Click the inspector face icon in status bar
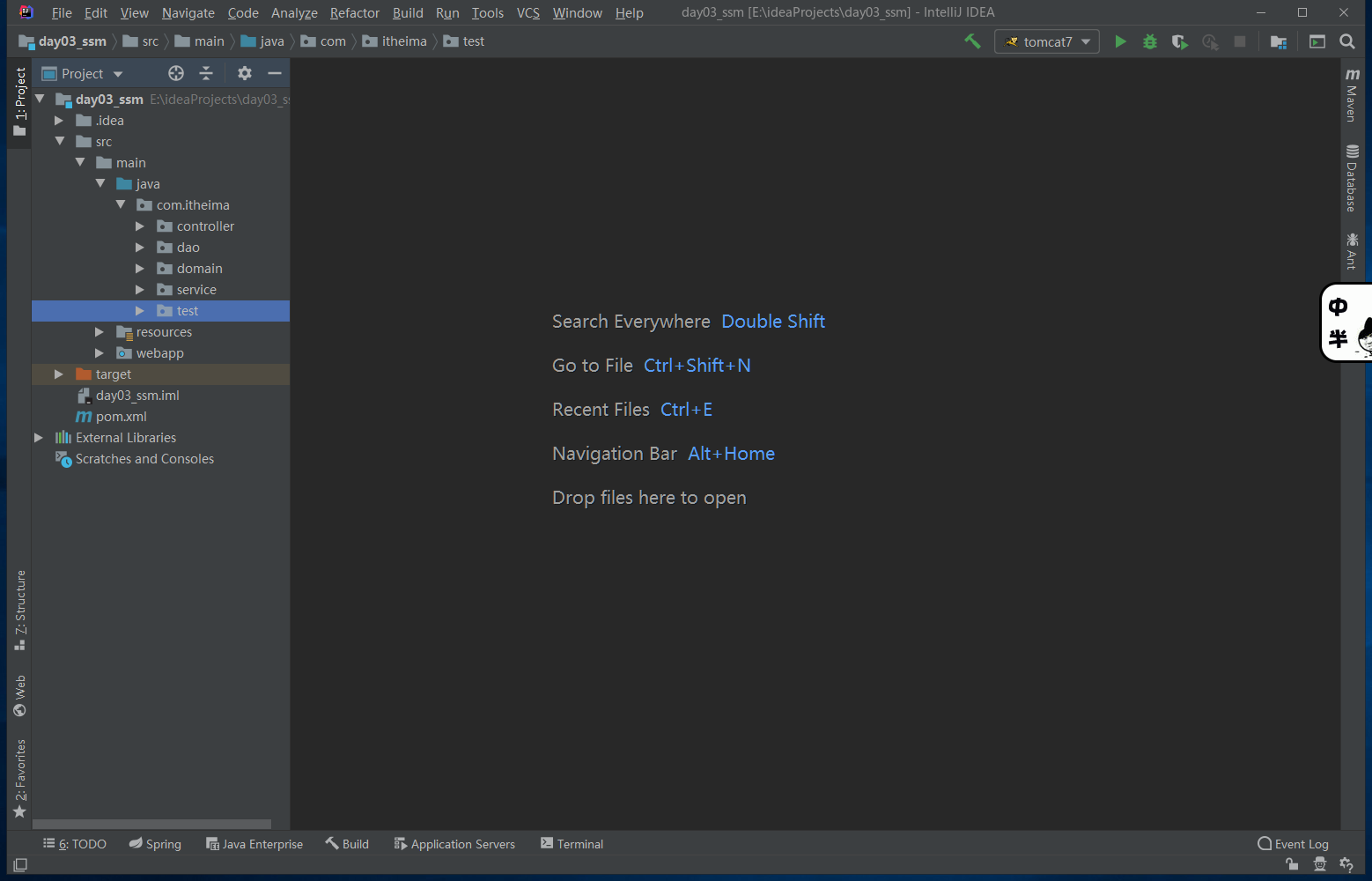1372x881 pixels. pos(1319,865)
